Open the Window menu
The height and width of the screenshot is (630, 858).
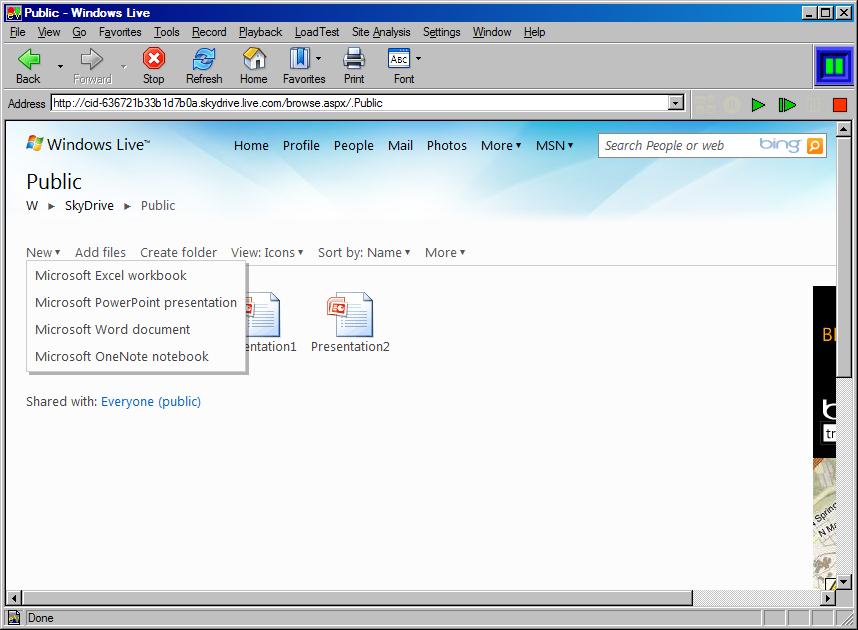pyautogui.click(x=492, y=32)
